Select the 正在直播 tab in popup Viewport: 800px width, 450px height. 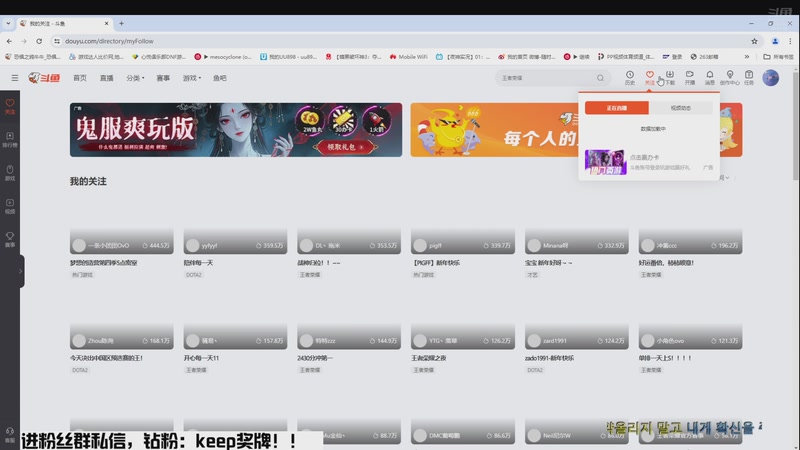coord(617,108)
